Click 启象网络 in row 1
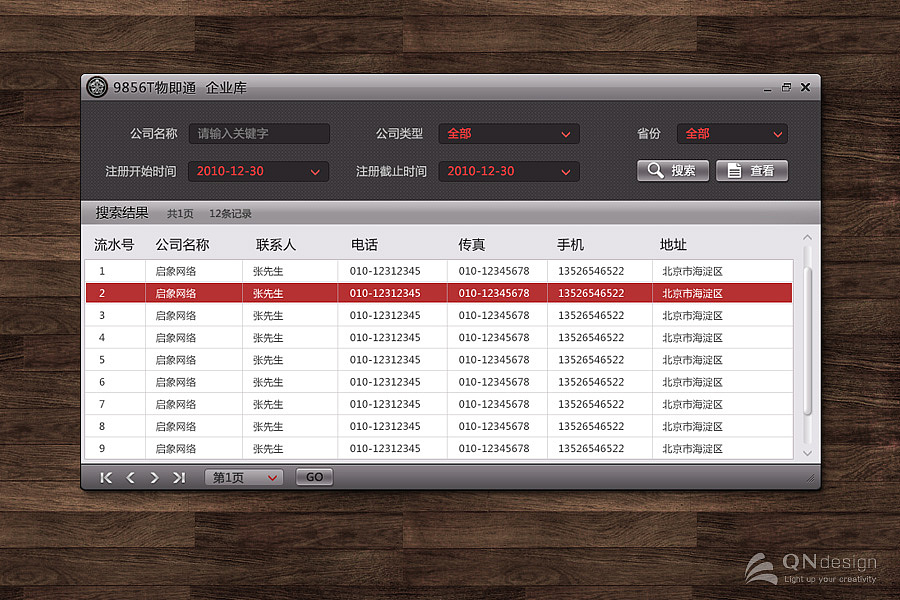The height and width of the screenshot is (600, 900). click(x=176, y=271)
